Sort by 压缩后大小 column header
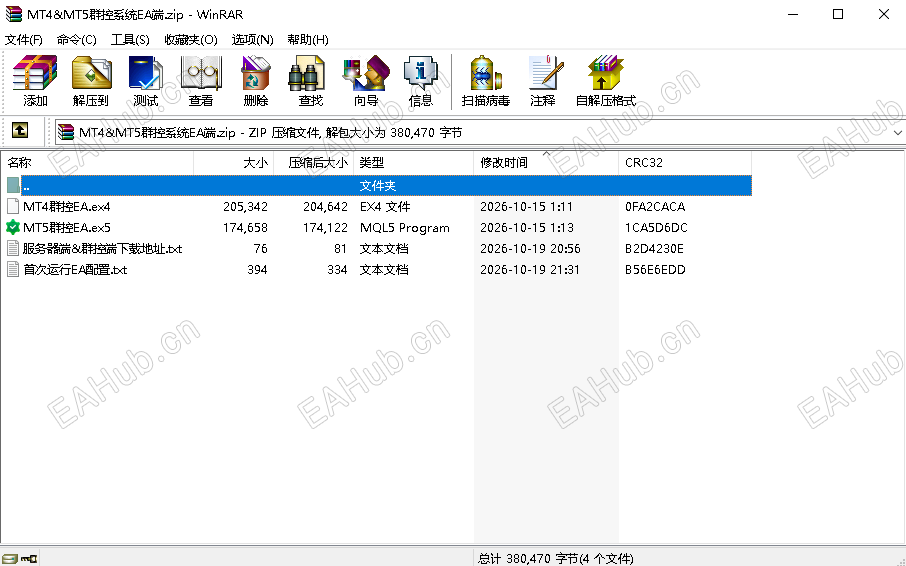This screenshot has height=566, width=906. pos(313,163)
